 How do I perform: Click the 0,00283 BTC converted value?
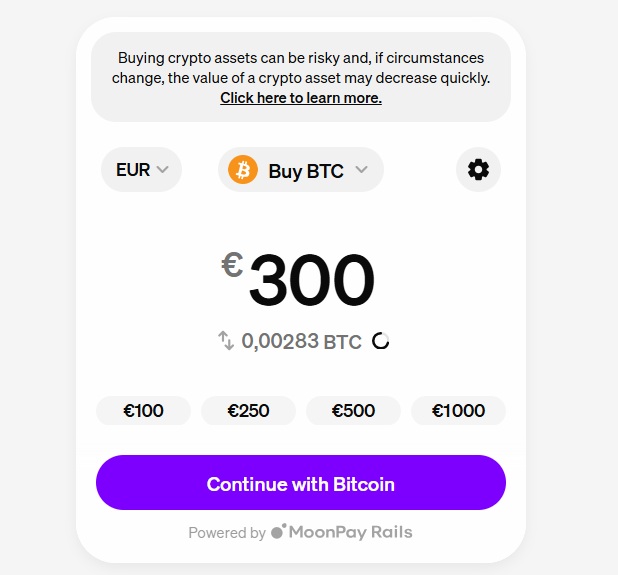coord(301,341)
